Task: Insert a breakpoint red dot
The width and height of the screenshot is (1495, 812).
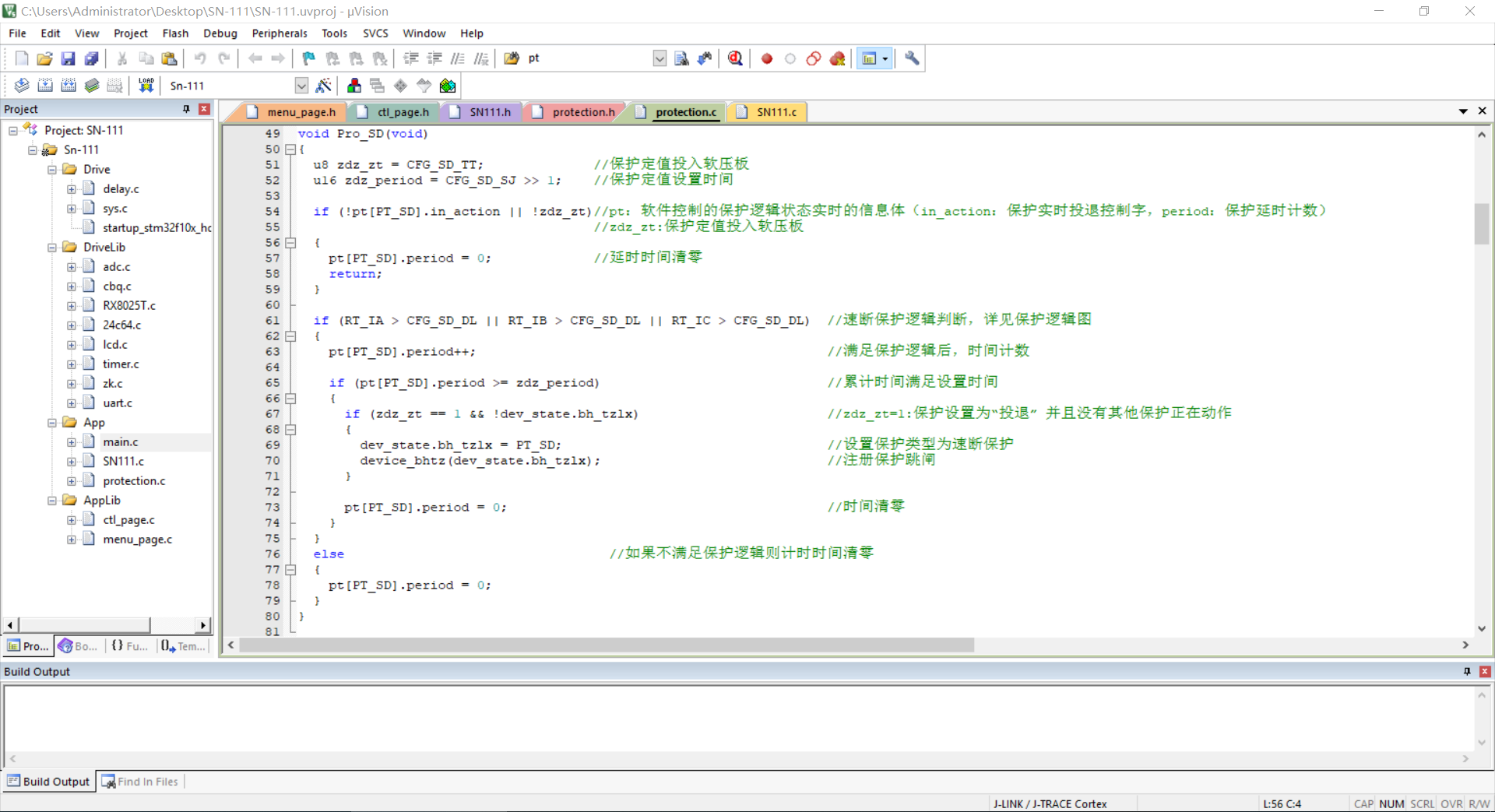Action: click(767, 58)
